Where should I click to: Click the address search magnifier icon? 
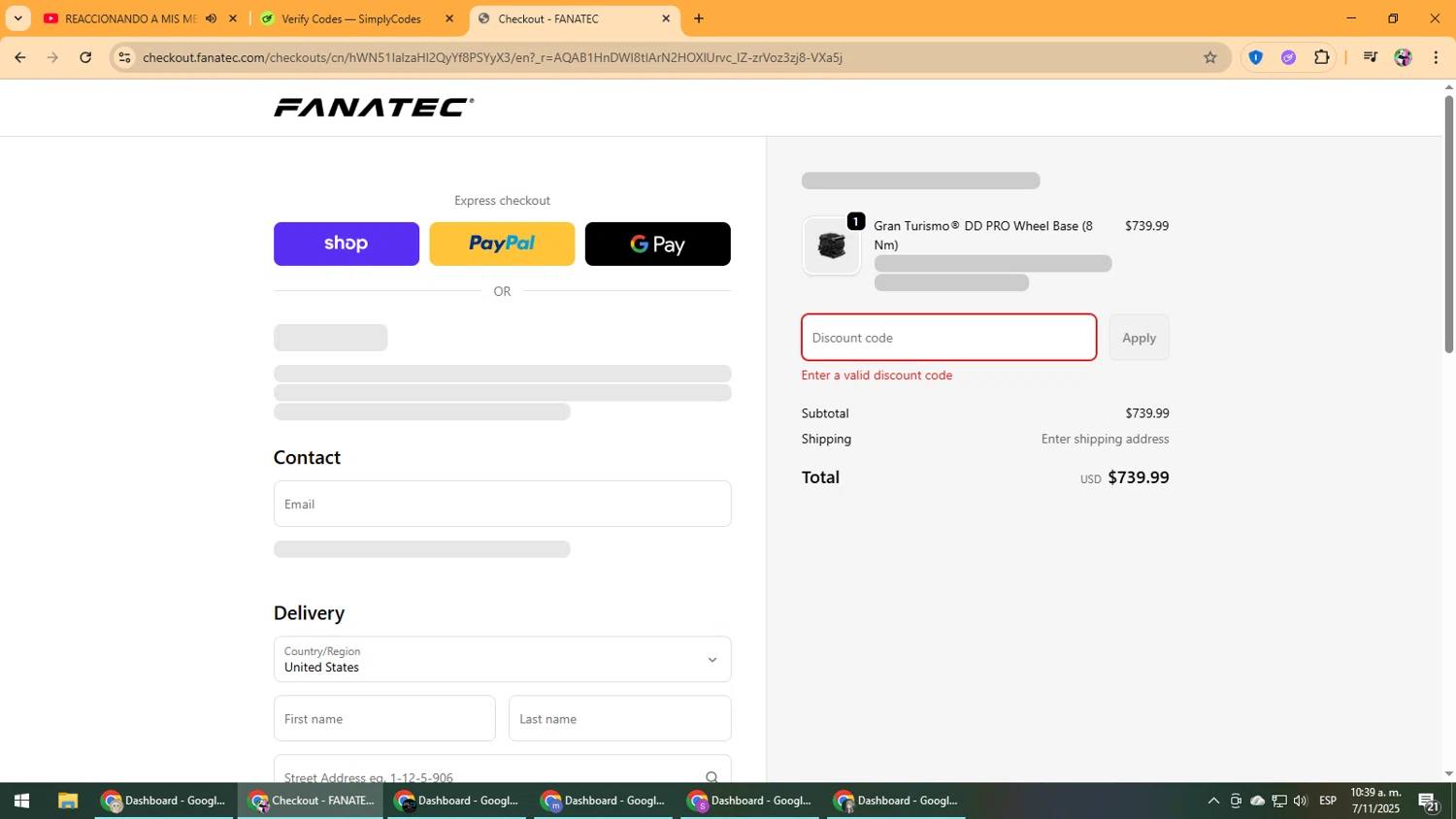(x=711, y=776)
